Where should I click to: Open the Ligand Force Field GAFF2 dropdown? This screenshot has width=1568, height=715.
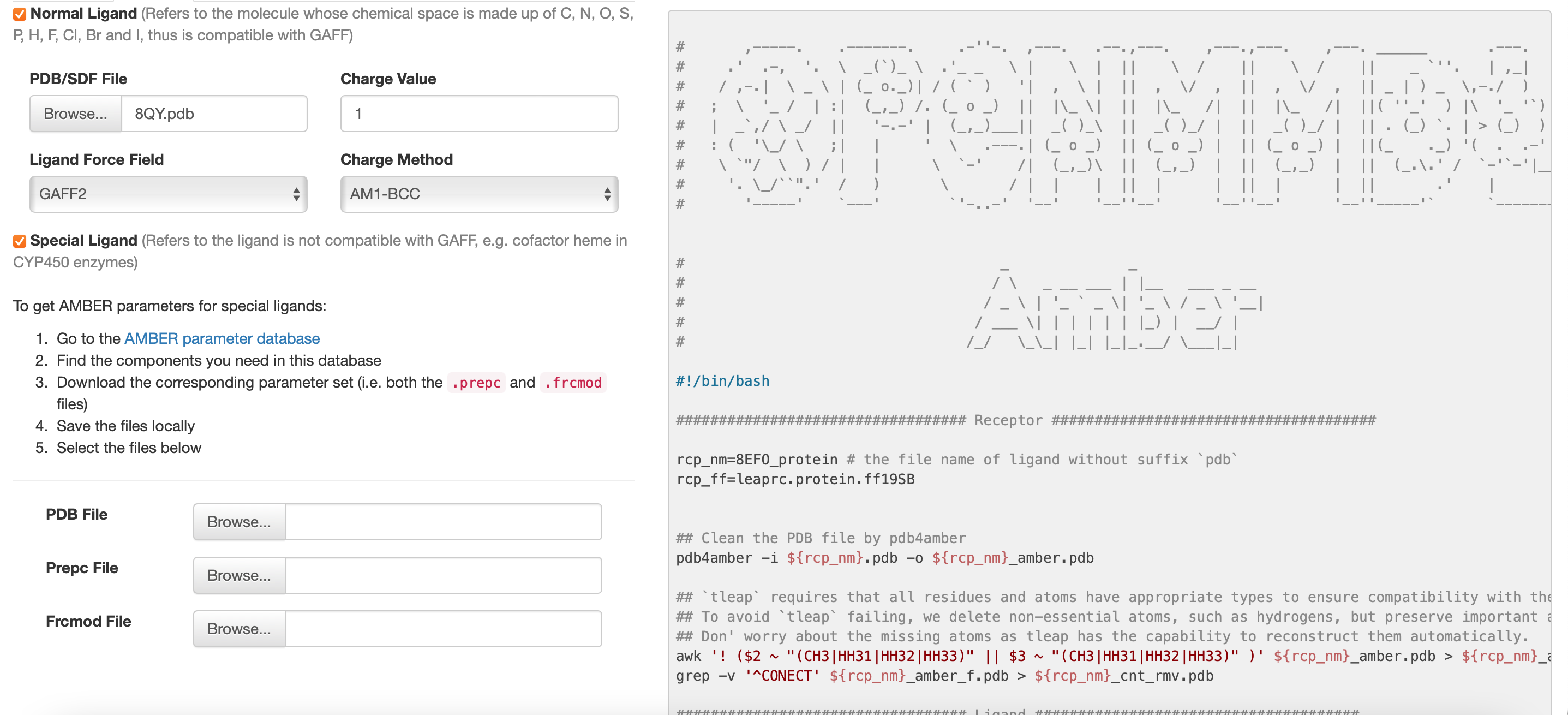click(168, 194)
